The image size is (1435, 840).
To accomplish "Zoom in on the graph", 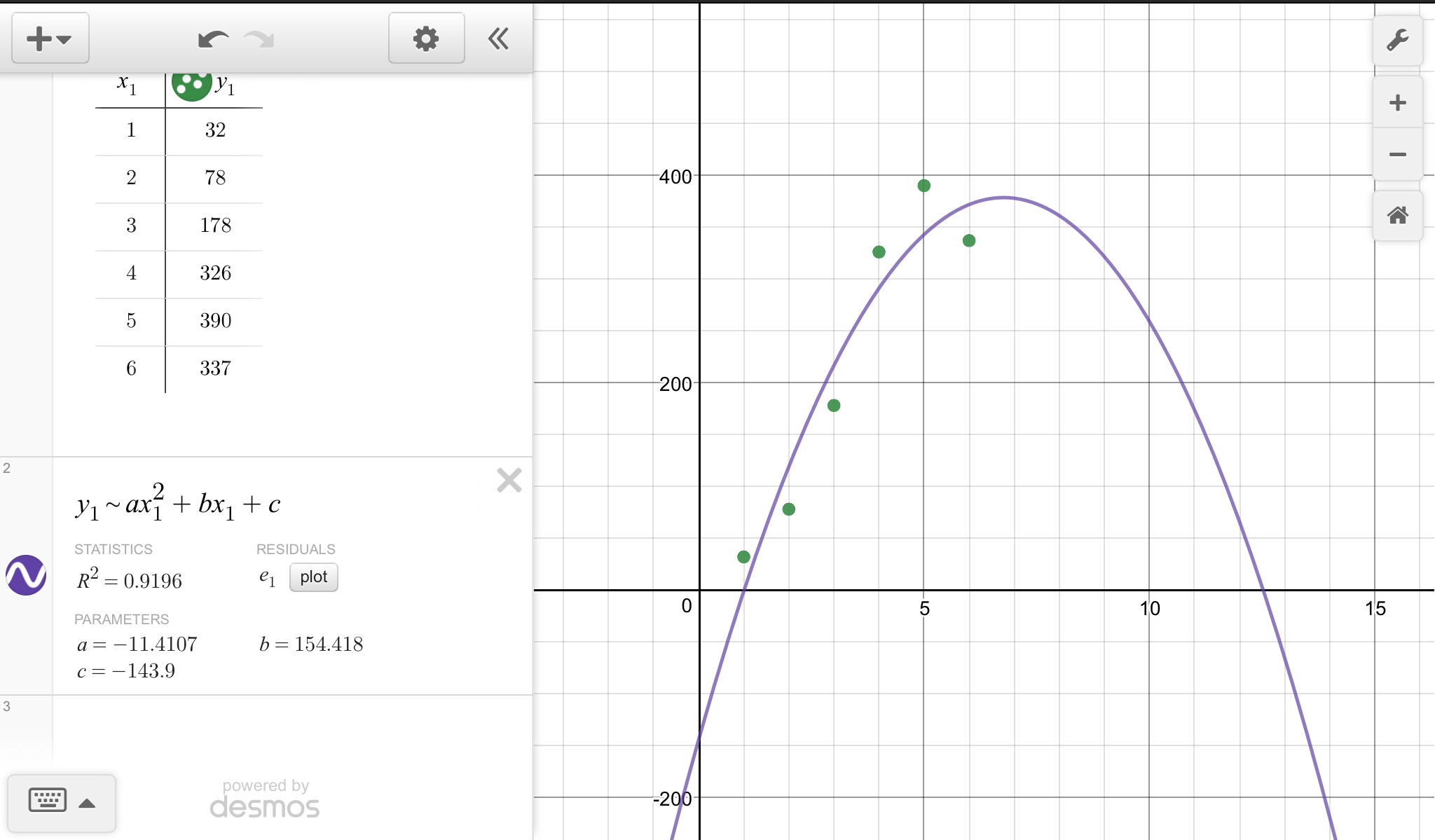I will (1397, 103).
